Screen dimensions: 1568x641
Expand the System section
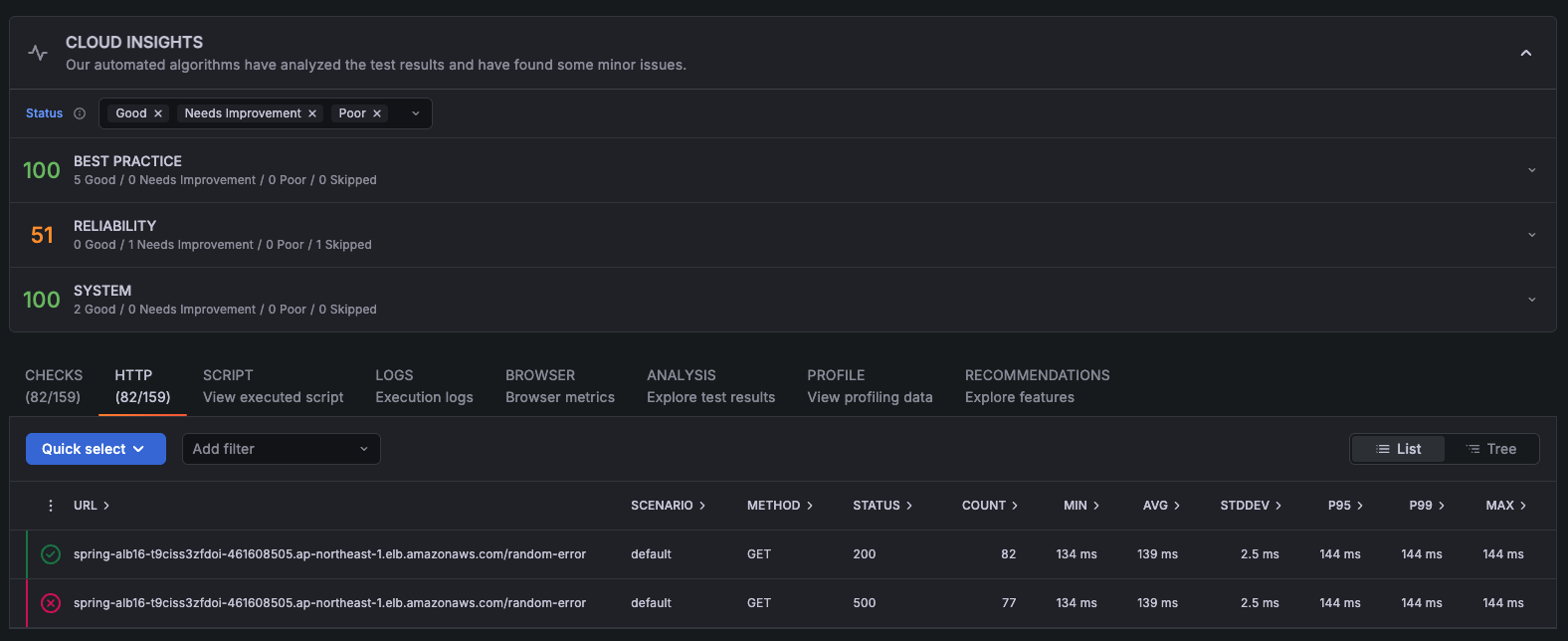click(1531, 300)
